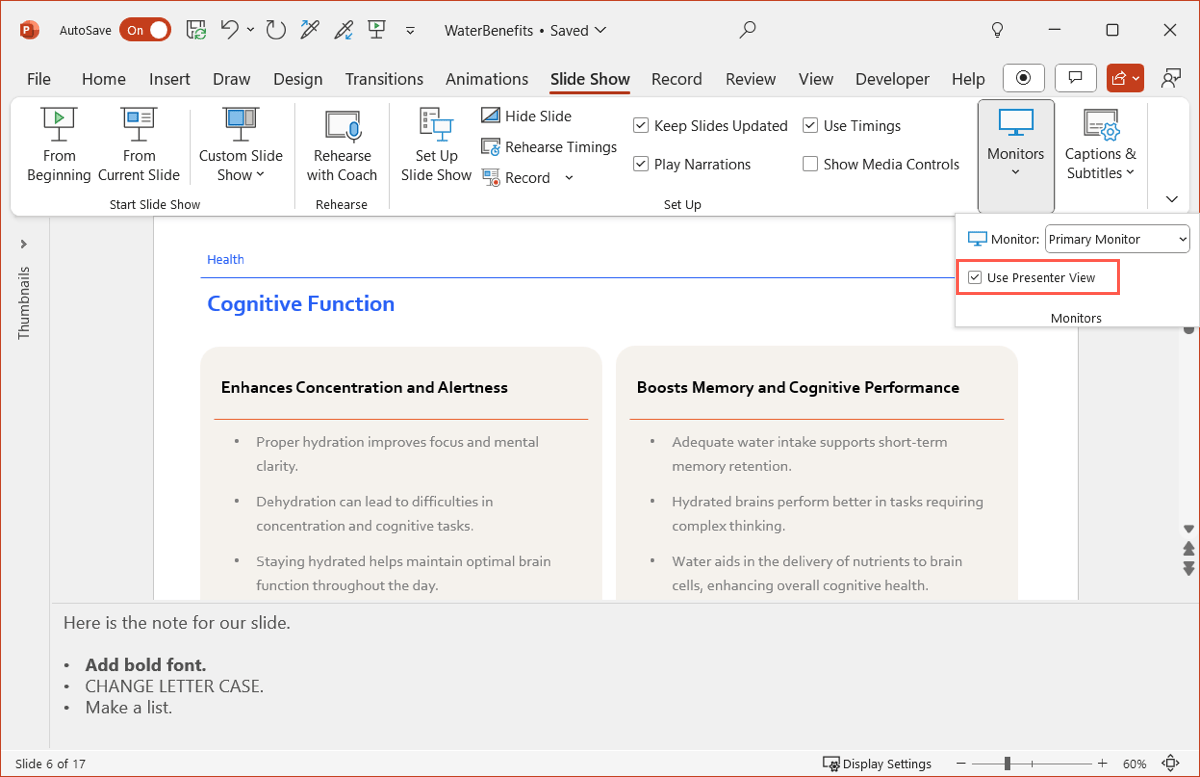
Task: Click the record circle button near Help
Action: click(x=1023, y=77)
